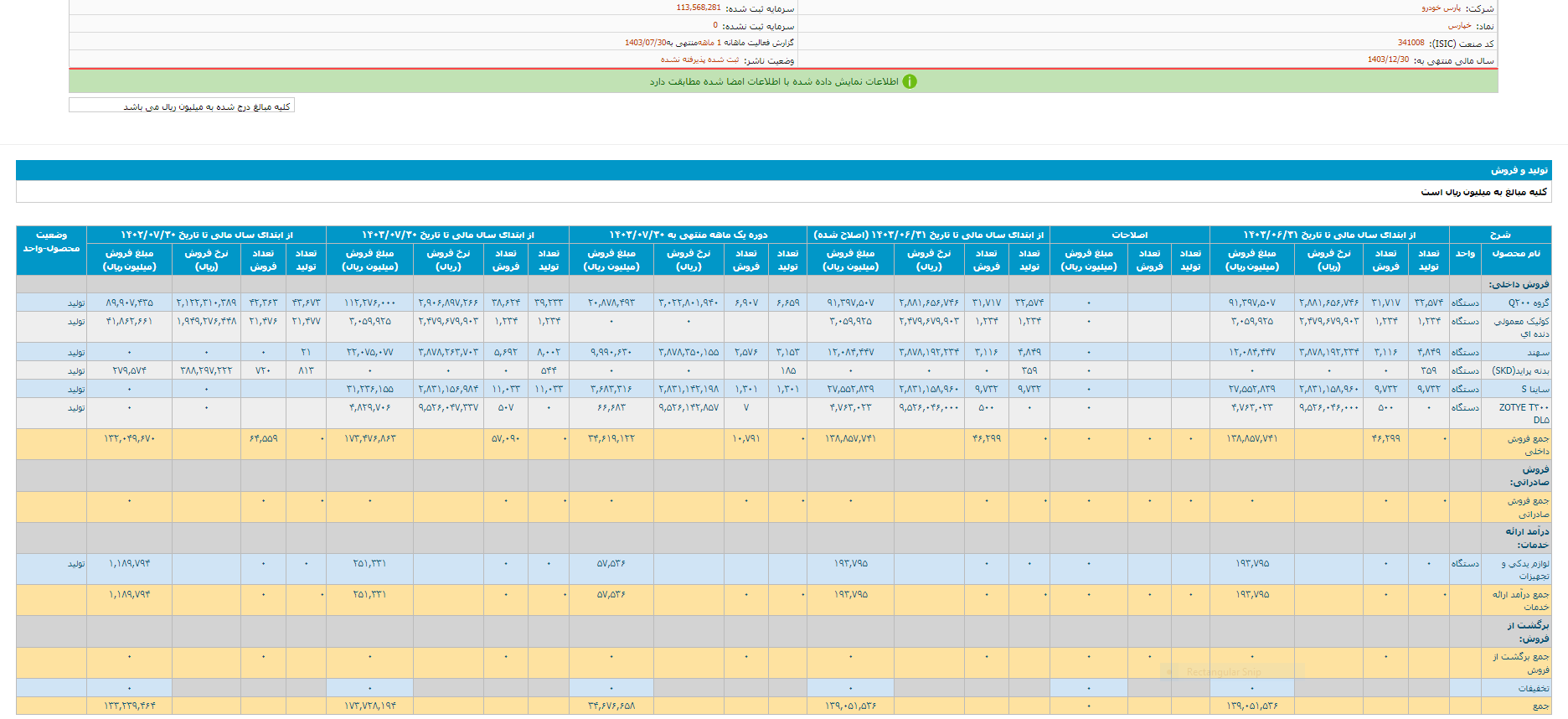Click the تخفیفات row label

point(1534,688)
